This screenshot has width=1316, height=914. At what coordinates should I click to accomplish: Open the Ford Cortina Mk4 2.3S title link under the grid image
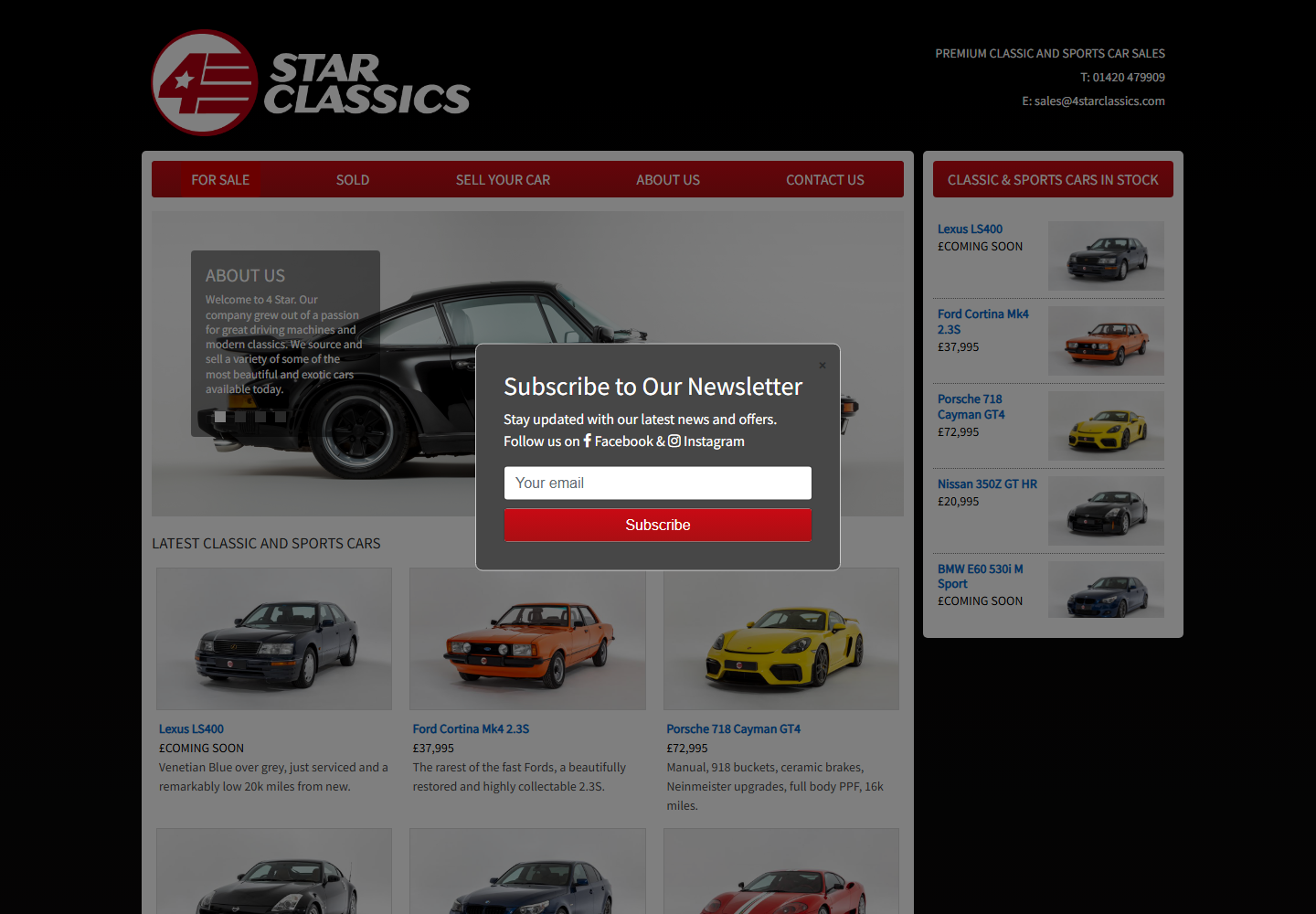pos(471,729)
